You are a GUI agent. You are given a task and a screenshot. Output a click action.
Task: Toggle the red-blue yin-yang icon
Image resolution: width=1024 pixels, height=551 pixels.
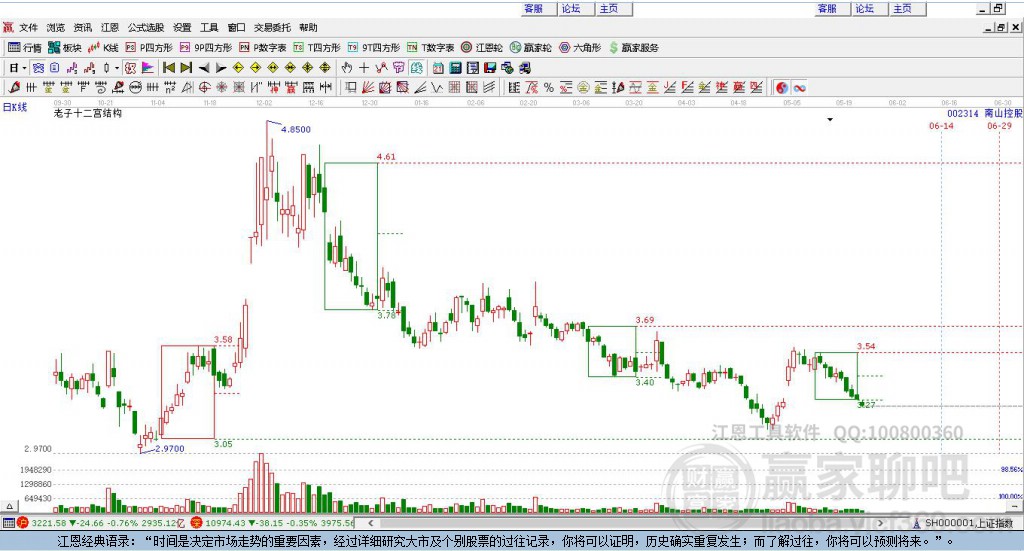(782, 87)
